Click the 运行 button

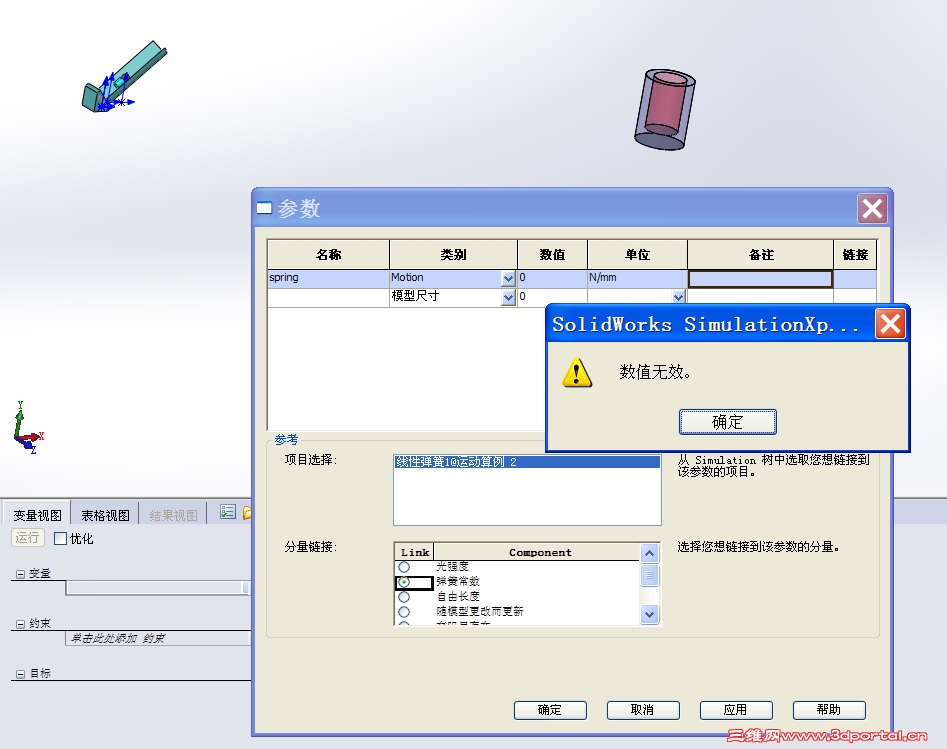coord(27,538)
